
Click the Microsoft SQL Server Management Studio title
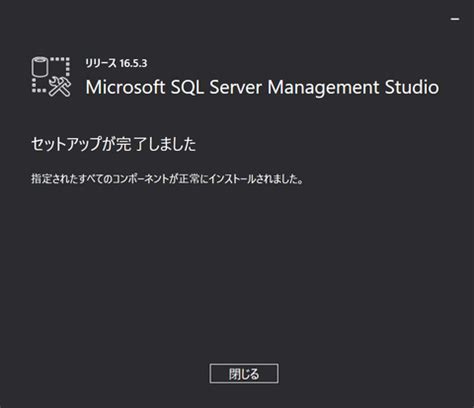pyautogui.click(x=262, y=87)
